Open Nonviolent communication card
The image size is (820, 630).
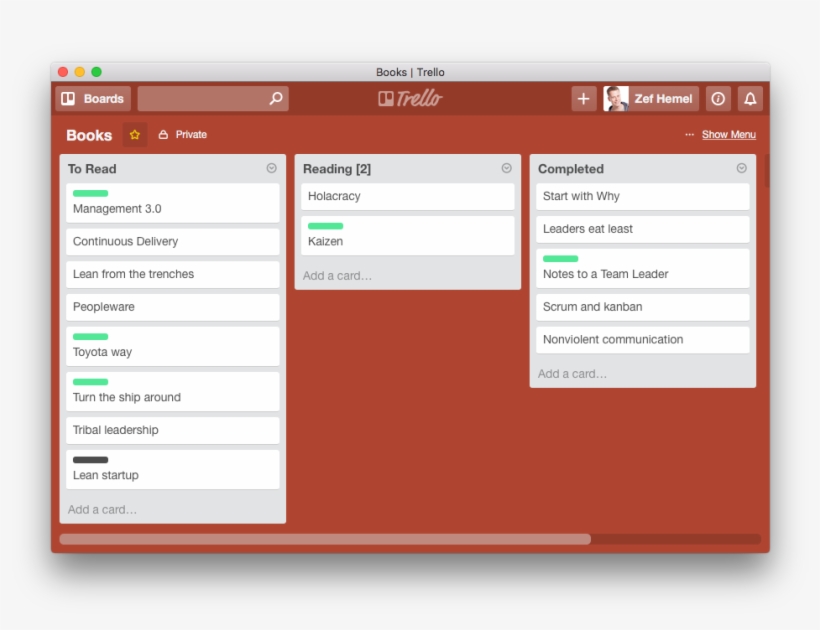643,340
